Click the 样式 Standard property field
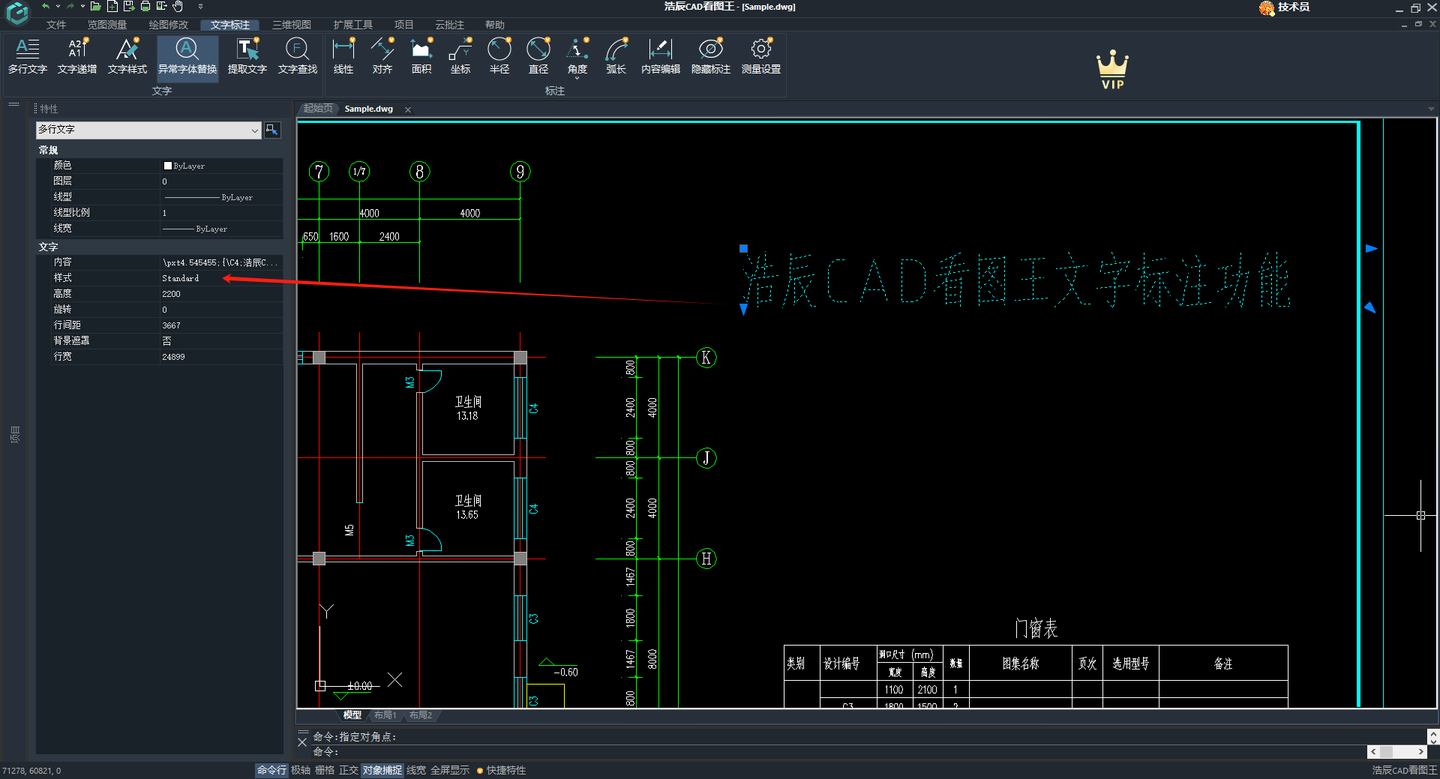Viewport: 1440px width, 779px height. click(221, 278)
